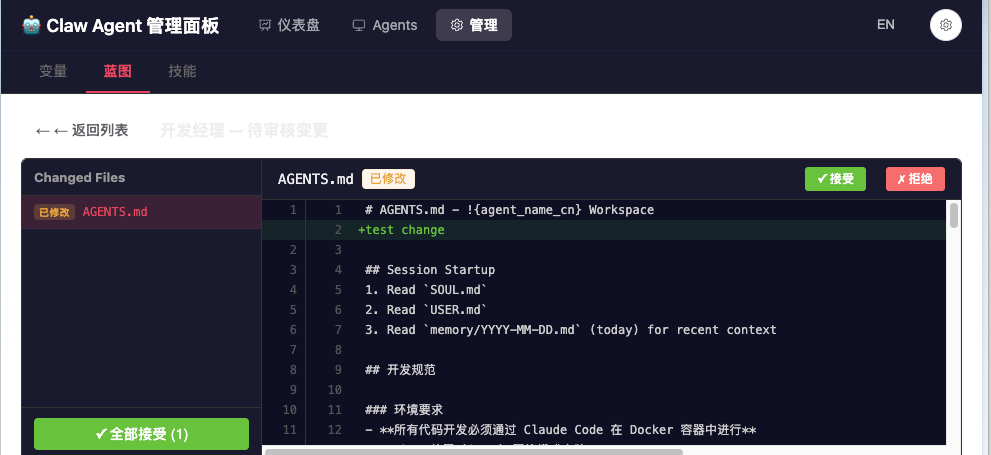Click the horizontal scrollbar under the diff
991x455 pixels.
pos(474,452)
